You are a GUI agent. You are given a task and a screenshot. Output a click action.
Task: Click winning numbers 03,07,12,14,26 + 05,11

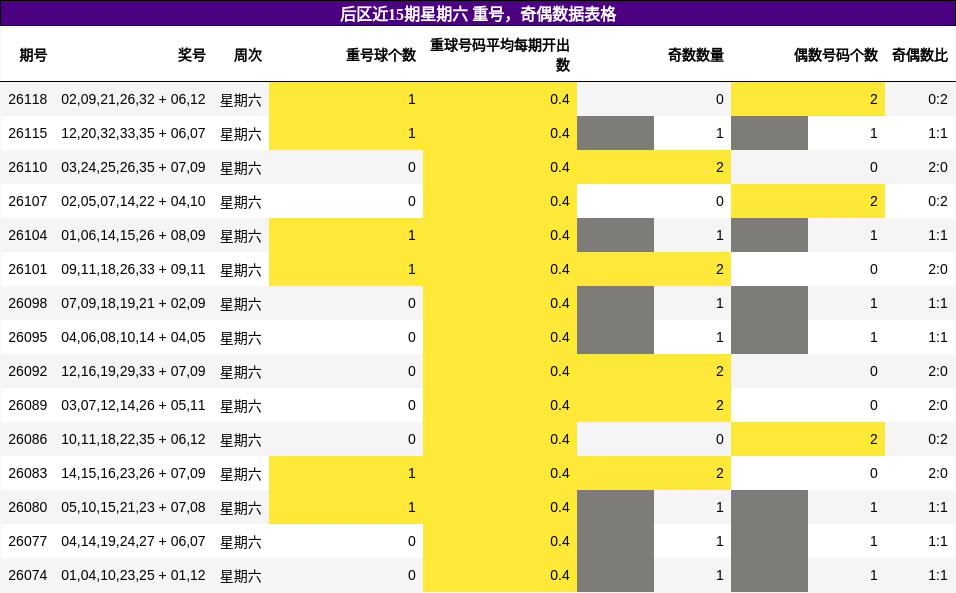[x=134, y=405]
